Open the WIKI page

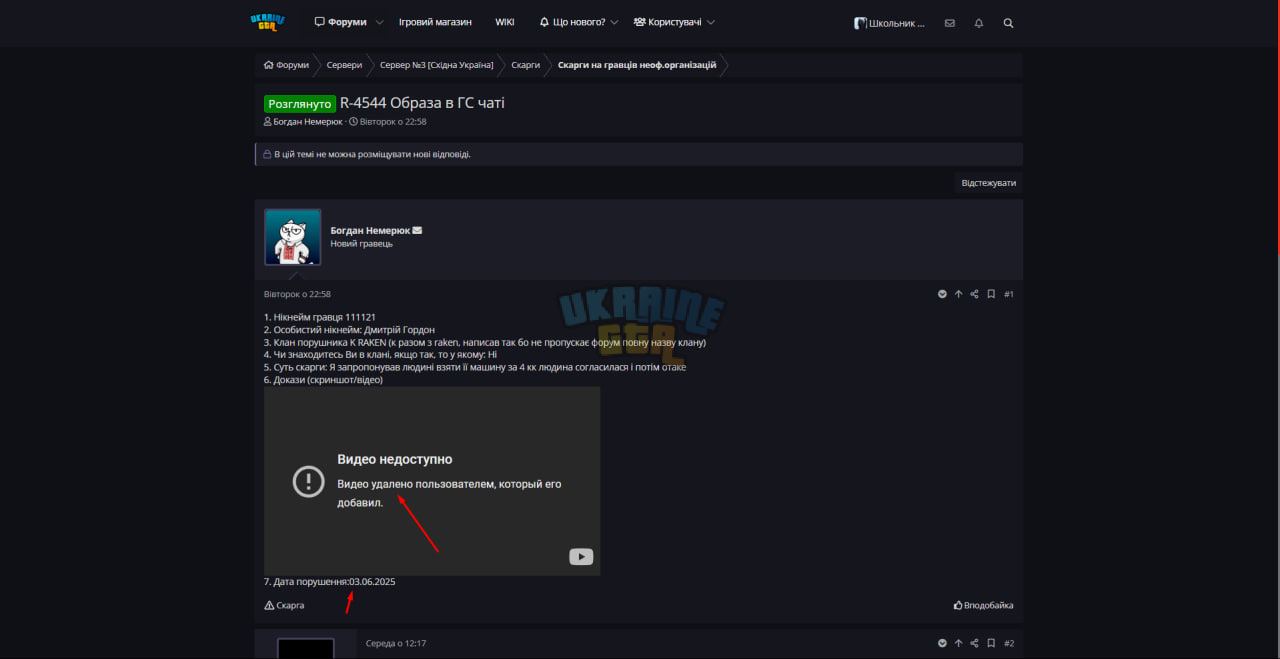click(x=505, y=22)
